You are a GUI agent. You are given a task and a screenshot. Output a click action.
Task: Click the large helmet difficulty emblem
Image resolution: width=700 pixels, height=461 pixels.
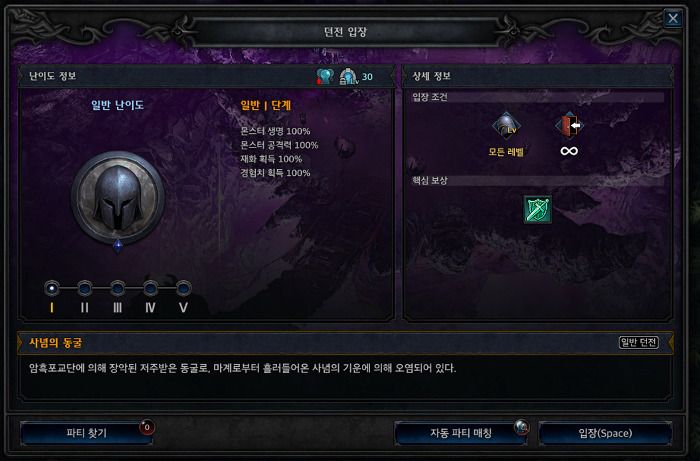pyautogui.click(x=118, y=197)
